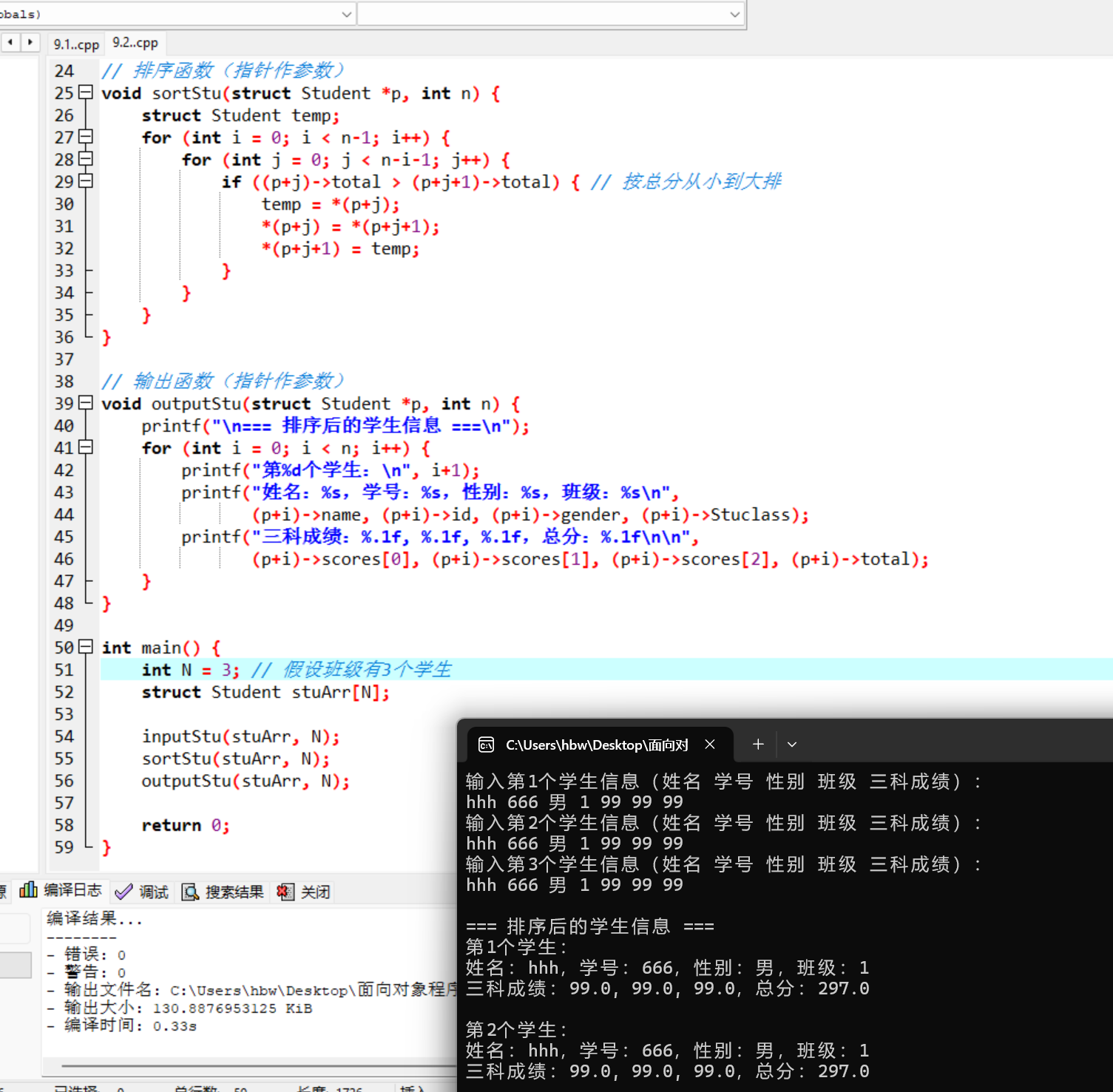
Task: Click terminal line '=== 排序后的学生信息 ==='
Action: [x=590, y=926]
